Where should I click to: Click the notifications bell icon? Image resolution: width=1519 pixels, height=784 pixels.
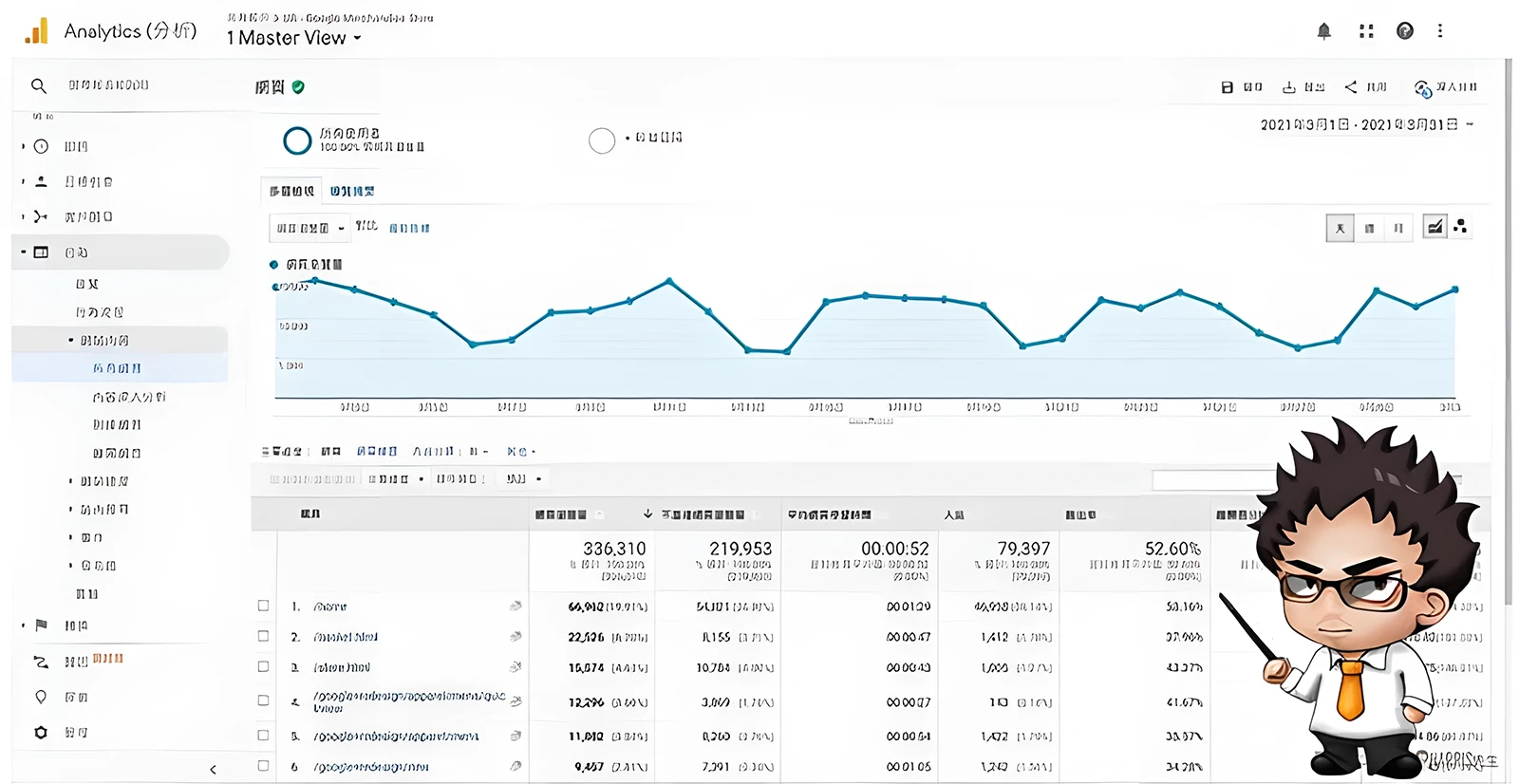1323,31
